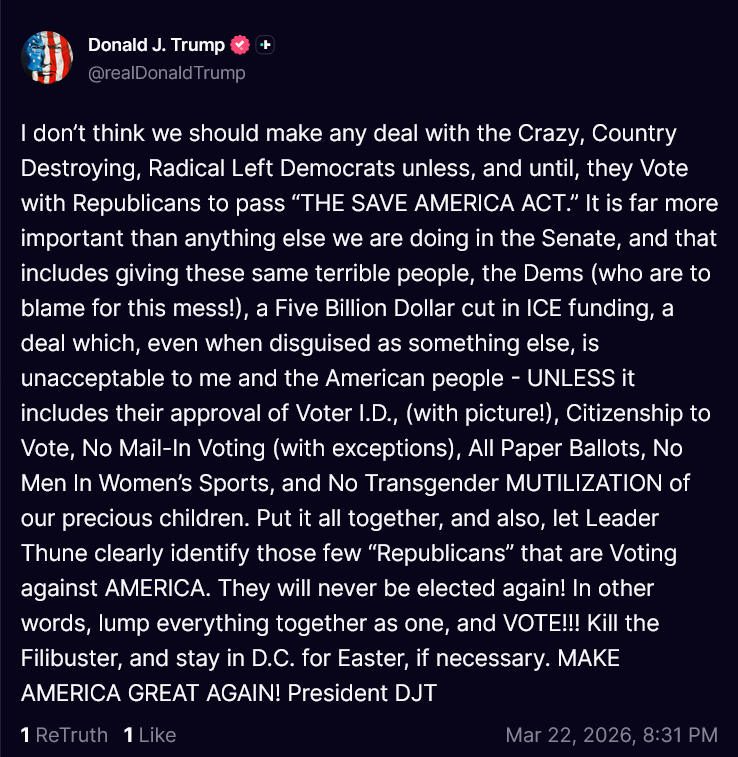
Task: Click the 1 Like count
Action: click(150, 735)
